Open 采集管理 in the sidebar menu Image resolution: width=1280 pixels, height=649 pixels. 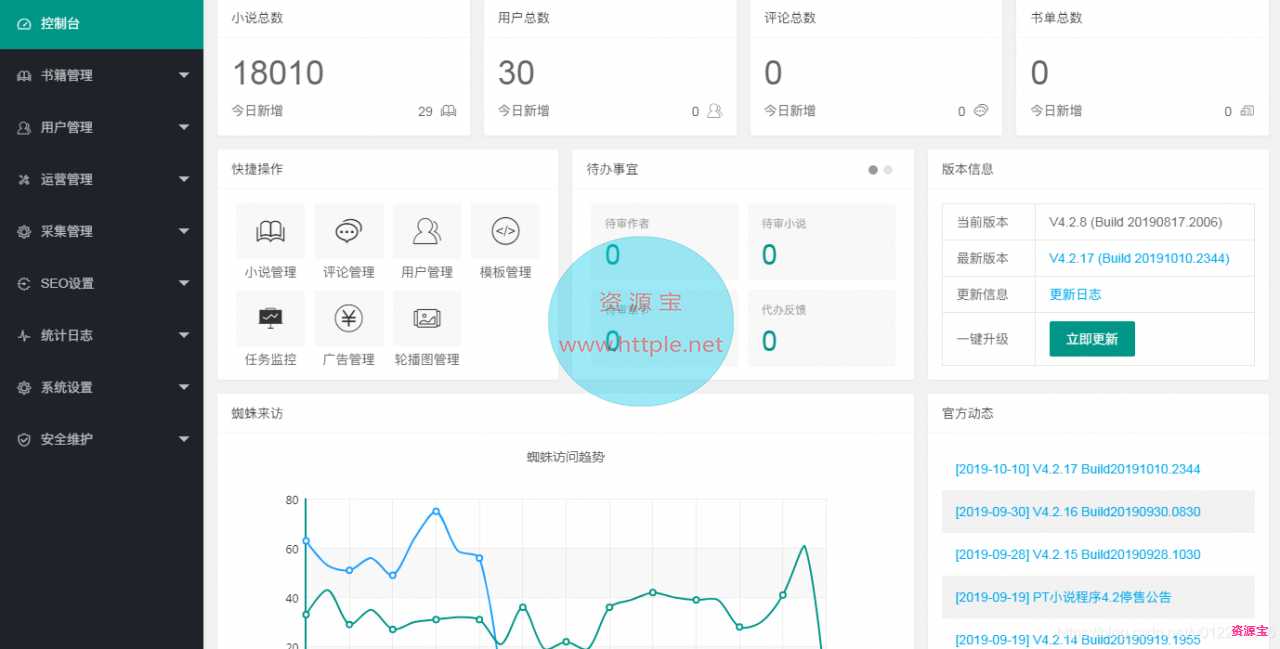101,232
